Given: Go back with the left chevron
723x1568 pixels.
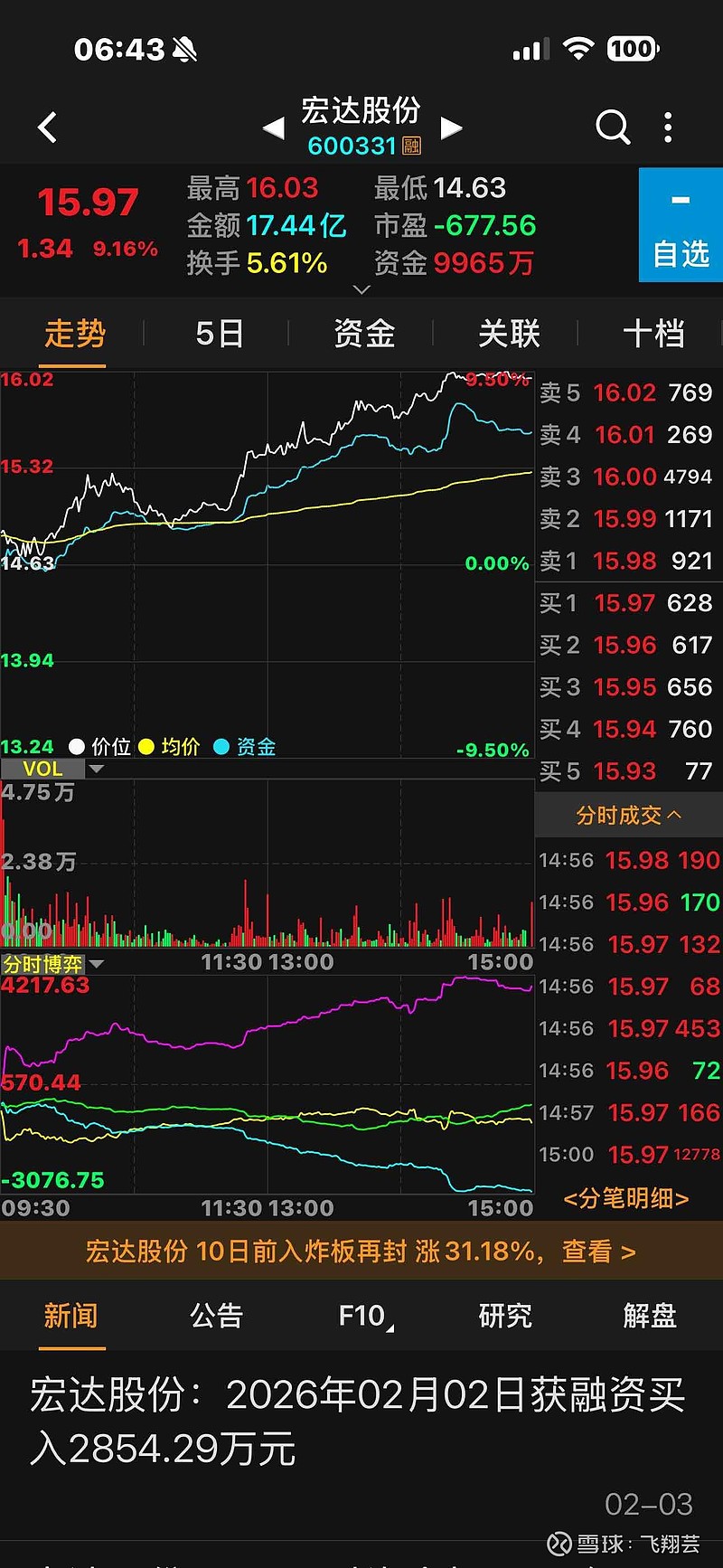Looking at the screenshot, I should (48, 128).
